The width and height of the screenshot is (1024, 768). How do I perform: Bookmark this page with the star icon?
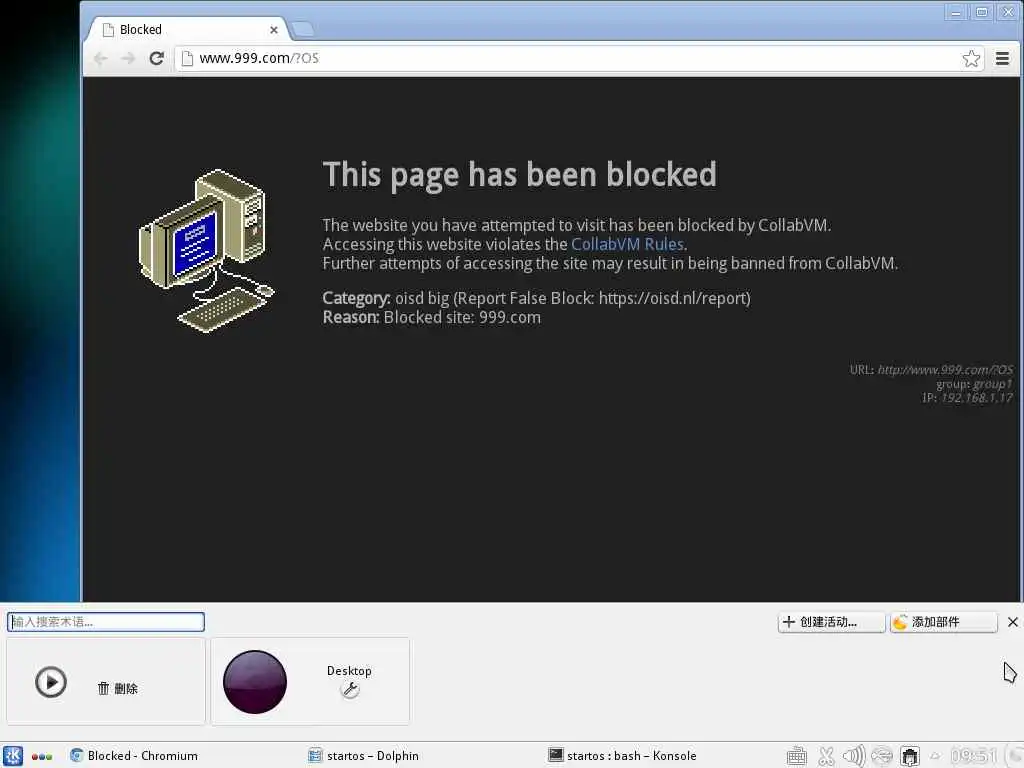[971, 58]
